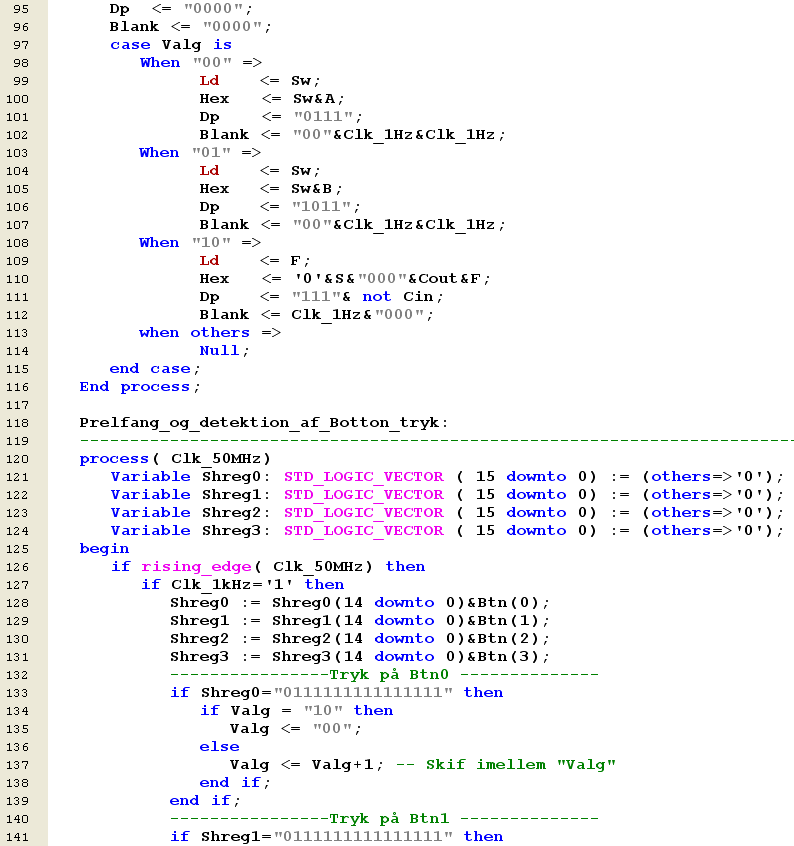The height and width of the screenshot is (846, 794).
Task: Click the 'Shreg0="0111111111111111"' condition on line 133
Action: coord(326,693)
